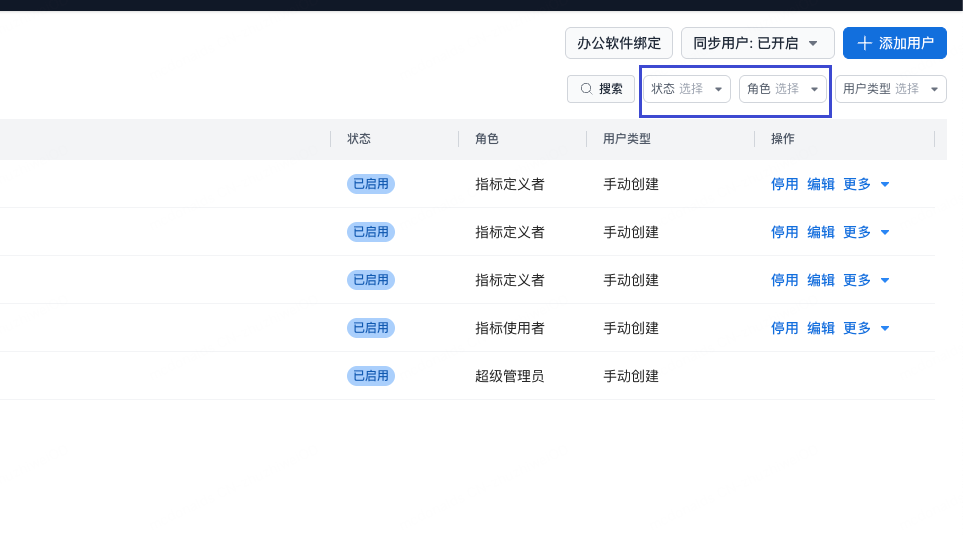The height and width of the screenshot is (536, 963).
Task: Edit the 指标使用者 user
Action: 821,328
